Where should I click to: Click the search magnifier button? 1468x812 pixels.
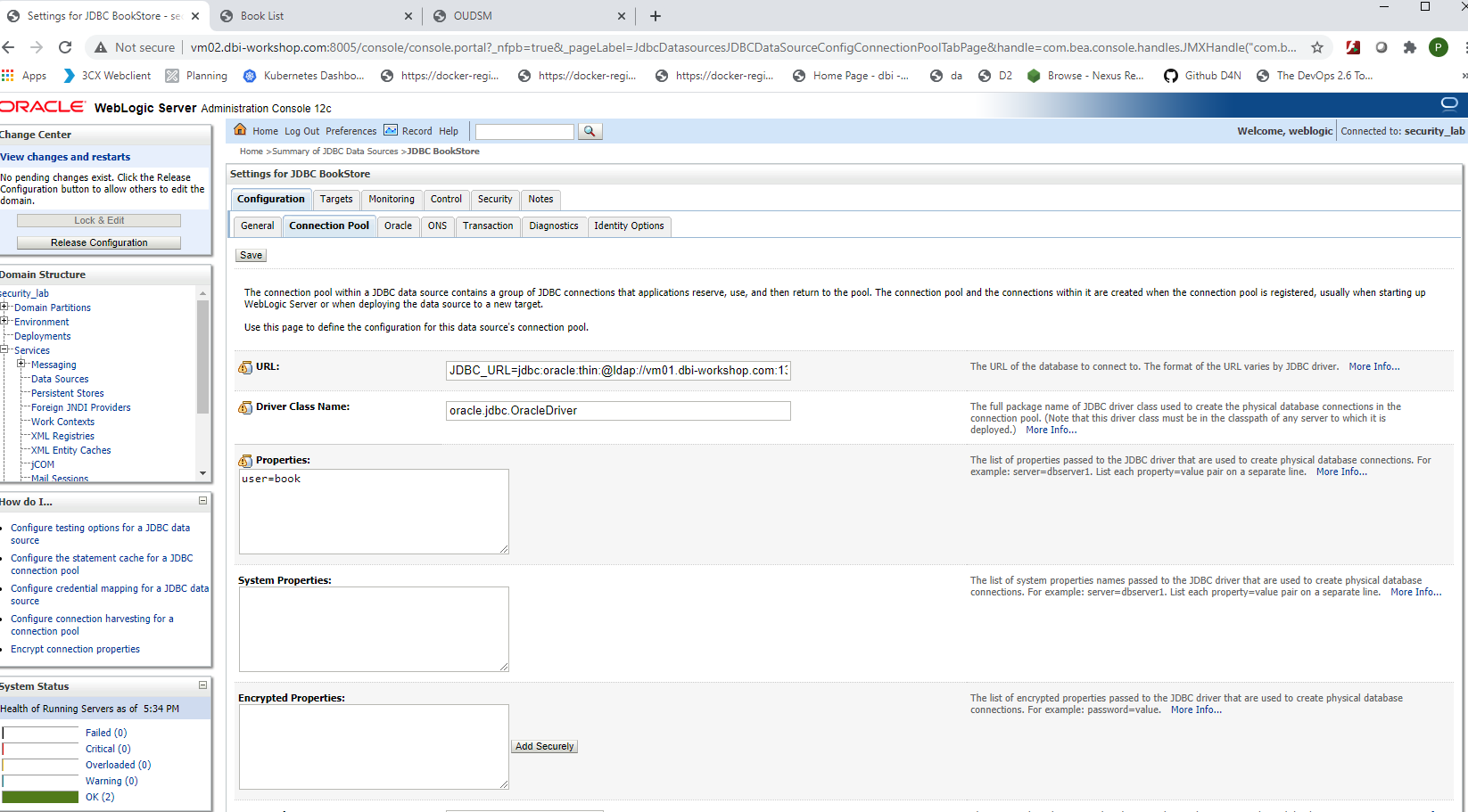(590, 131)
